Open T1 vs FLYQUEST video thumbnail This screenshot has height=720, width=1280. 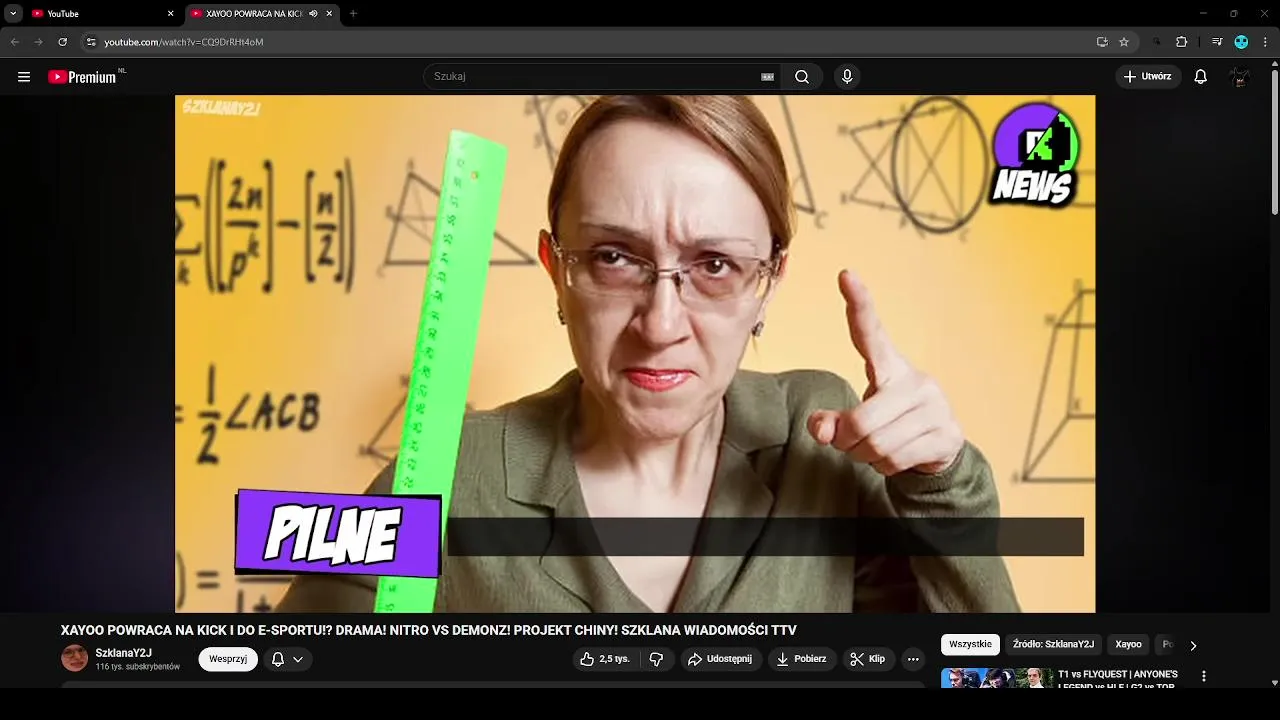coord(997,678)
